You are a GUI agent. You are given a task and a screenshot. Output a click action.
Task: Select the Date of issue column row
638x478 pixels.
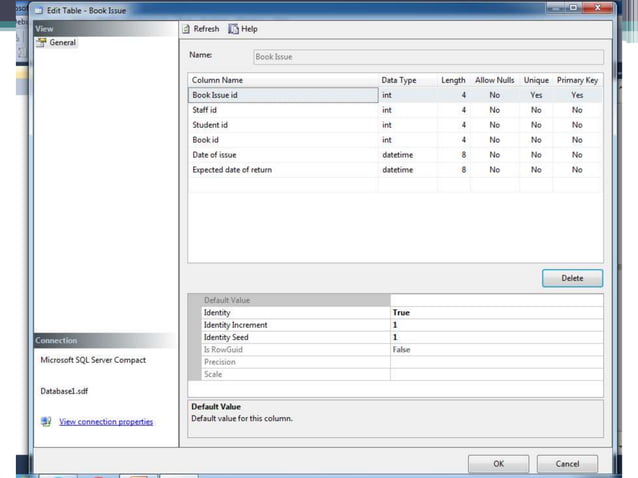point(283,155)
